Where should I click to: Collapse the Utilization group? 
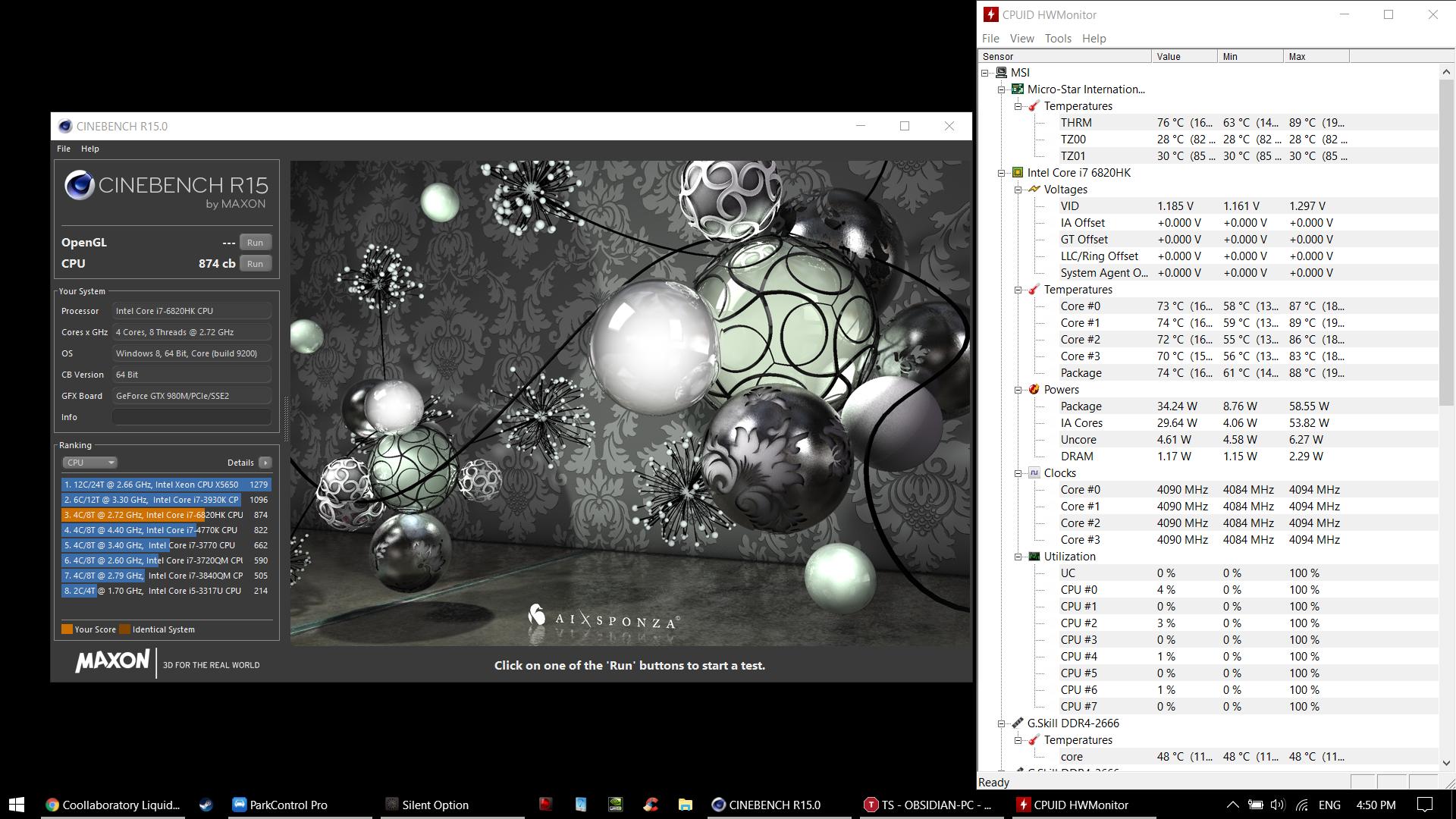pyautogui.click(x=1018, y=557)
